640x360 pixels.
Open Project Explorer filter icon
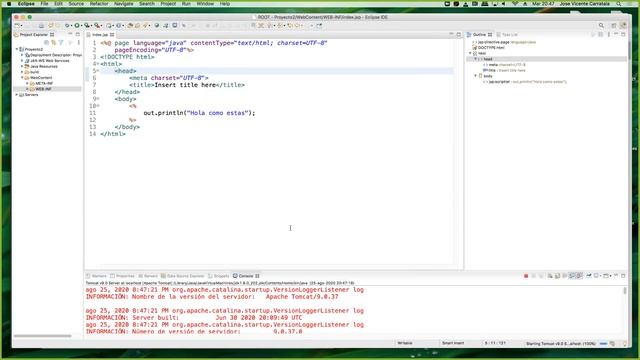tap(61, 42)
